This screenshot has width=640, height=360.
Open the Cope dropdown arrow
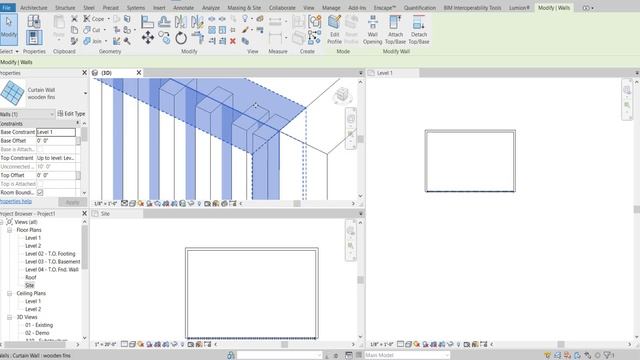pos(109,19)
